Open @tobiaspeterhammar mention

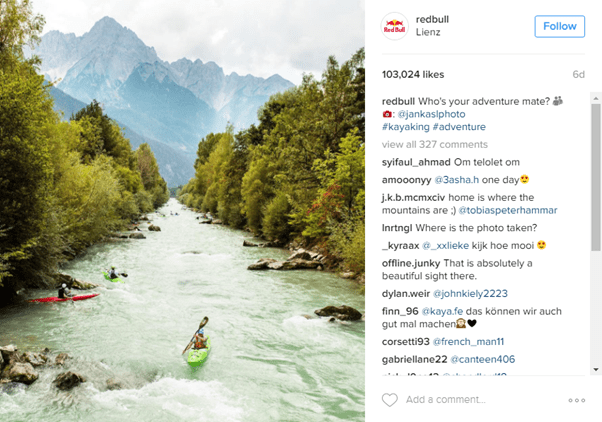point(508,210)
